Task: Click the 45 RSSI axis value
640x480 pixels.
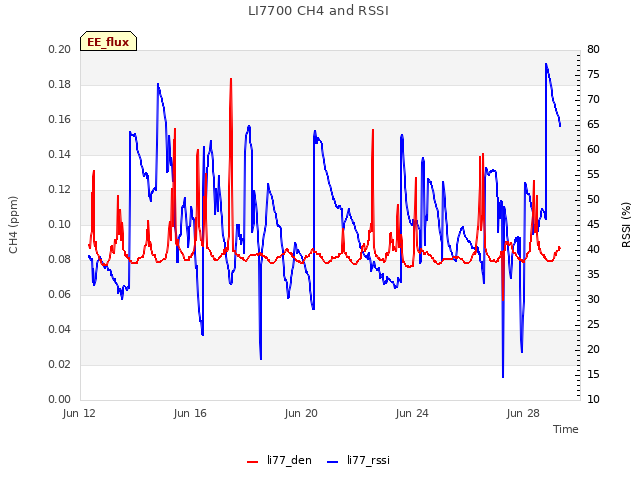Action: [593, 224]
